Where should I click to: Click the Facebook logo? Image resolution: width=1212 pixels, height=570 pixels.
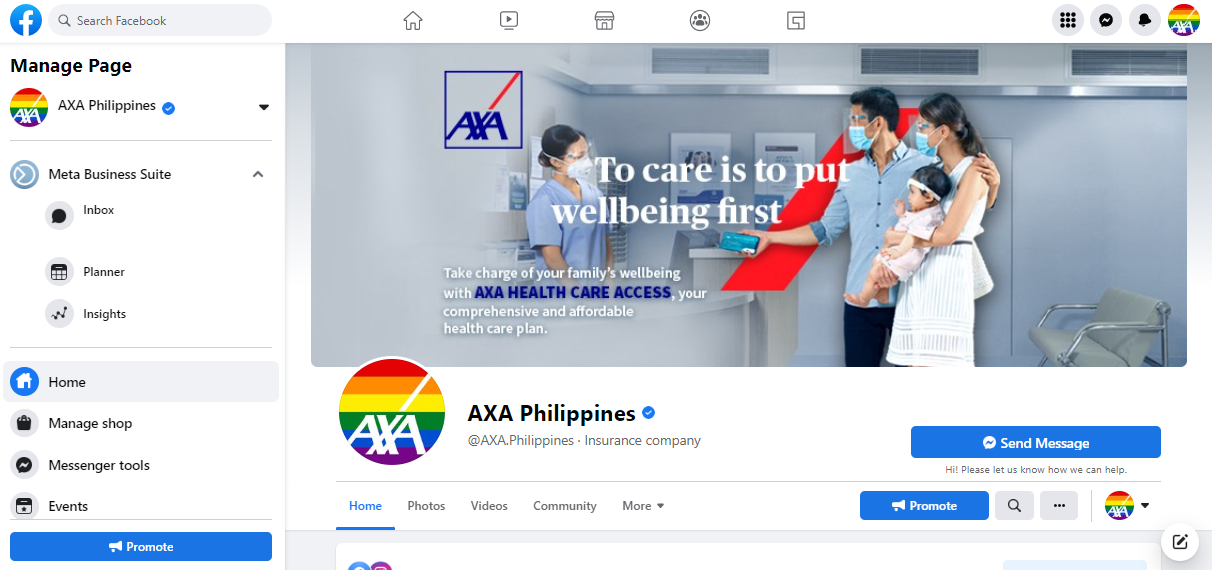point(26,20)
